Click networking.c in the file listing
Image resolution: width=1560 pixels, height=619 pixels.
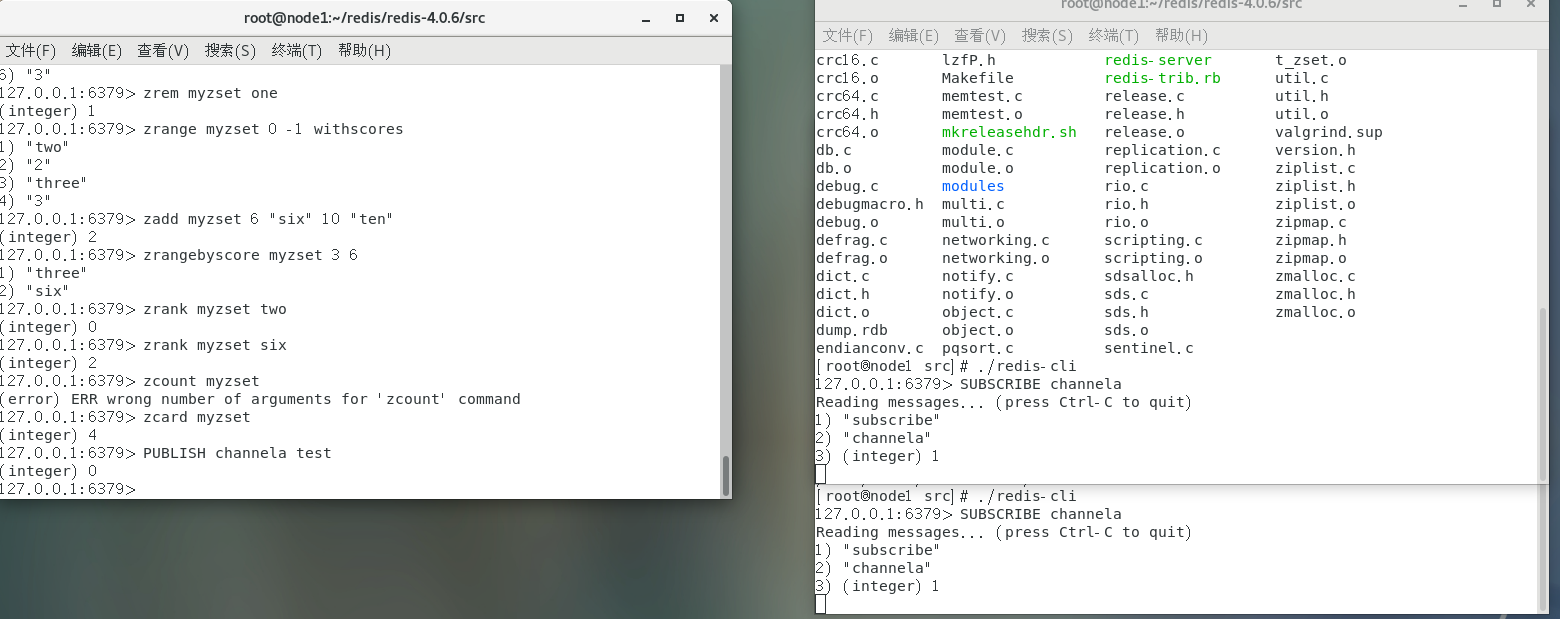pyautogui.click(x=996, y=240)
